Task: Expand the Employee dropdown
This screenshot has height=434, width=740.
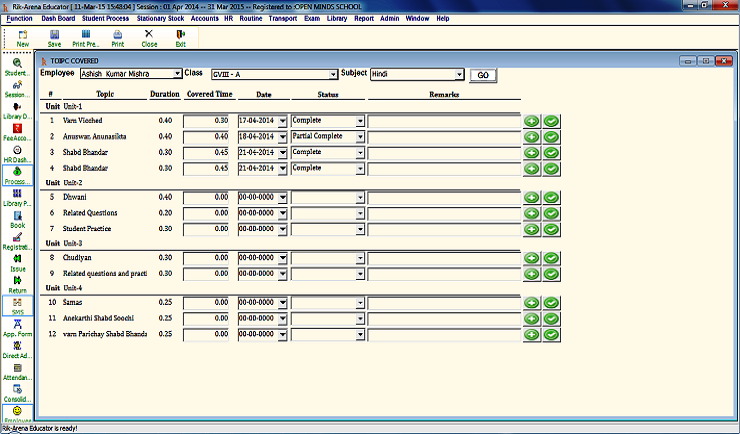Action: point(177,74)
